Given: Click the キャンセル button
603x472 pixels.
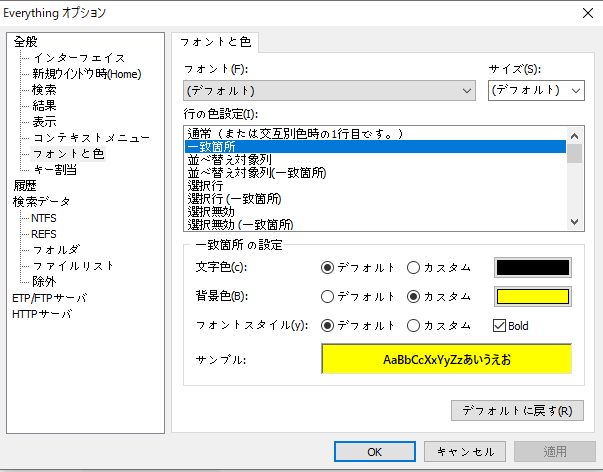Looking at the screenshot, I should point(465,452).
